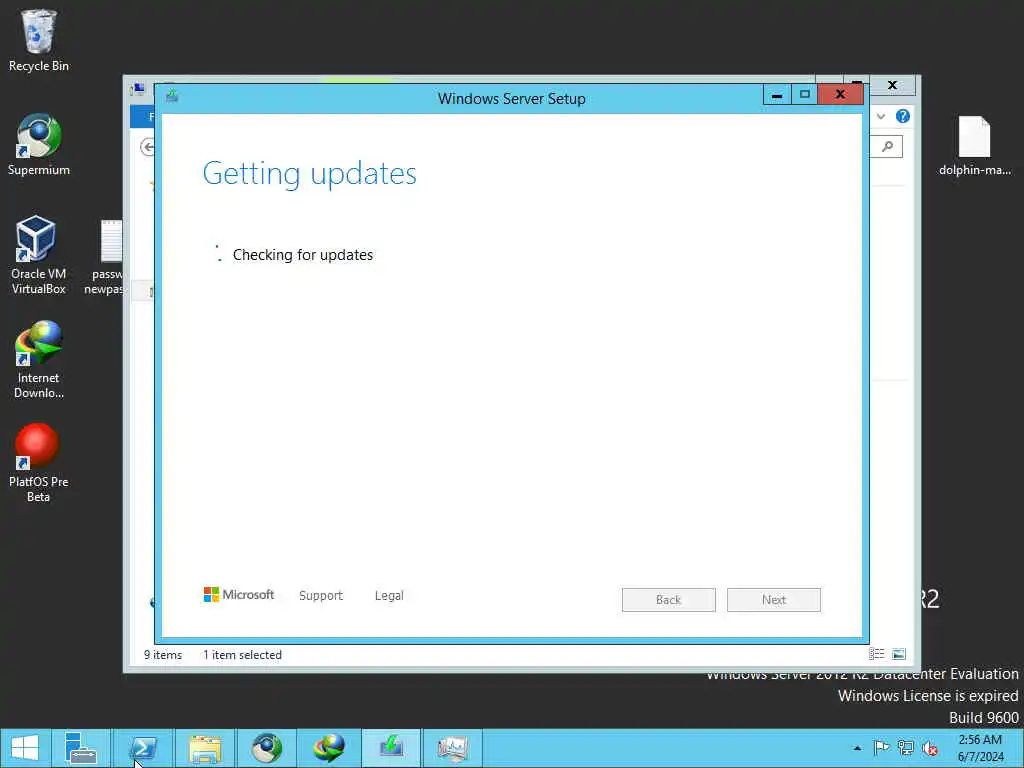Open Server Manager from the taskbar
The image size is (1024, 768).
coord(81,748)
